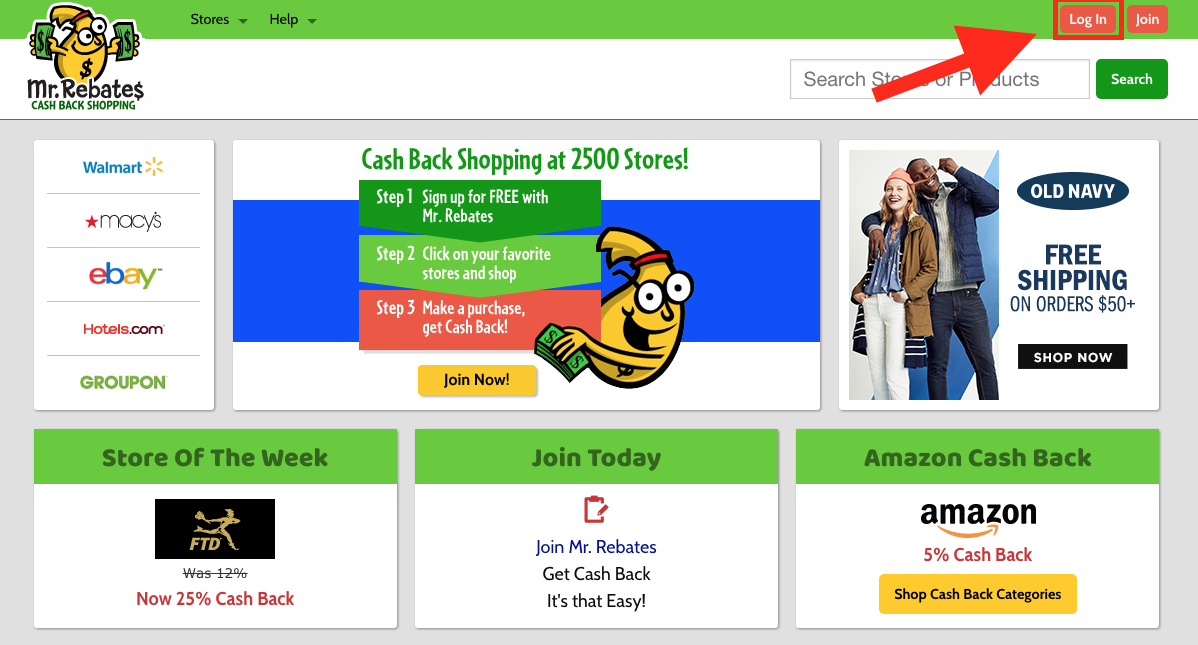Open the eBay store logo

pos(125,275)
